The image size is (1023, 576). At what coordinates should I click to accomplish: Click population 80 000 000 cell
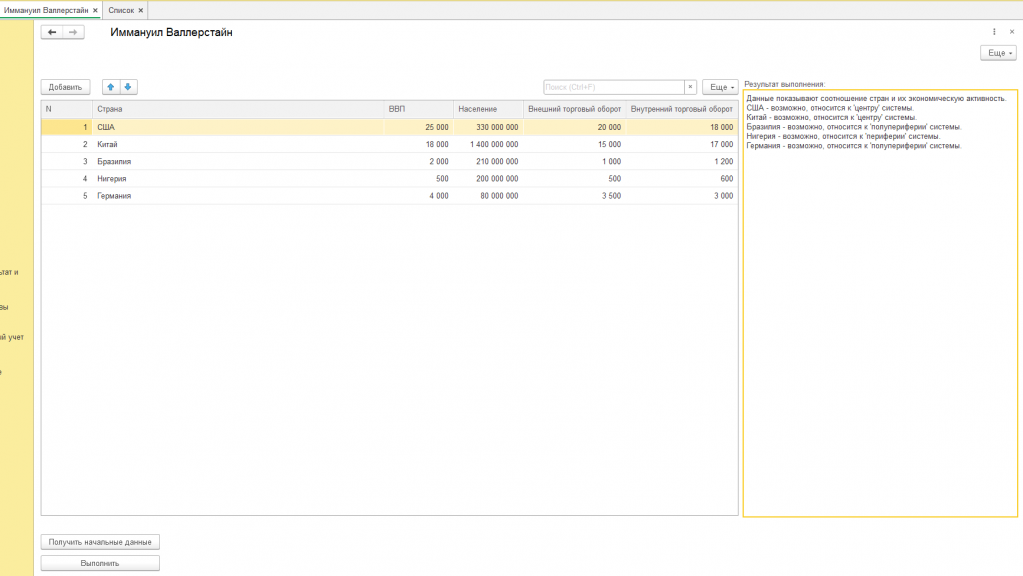(488, 196)
